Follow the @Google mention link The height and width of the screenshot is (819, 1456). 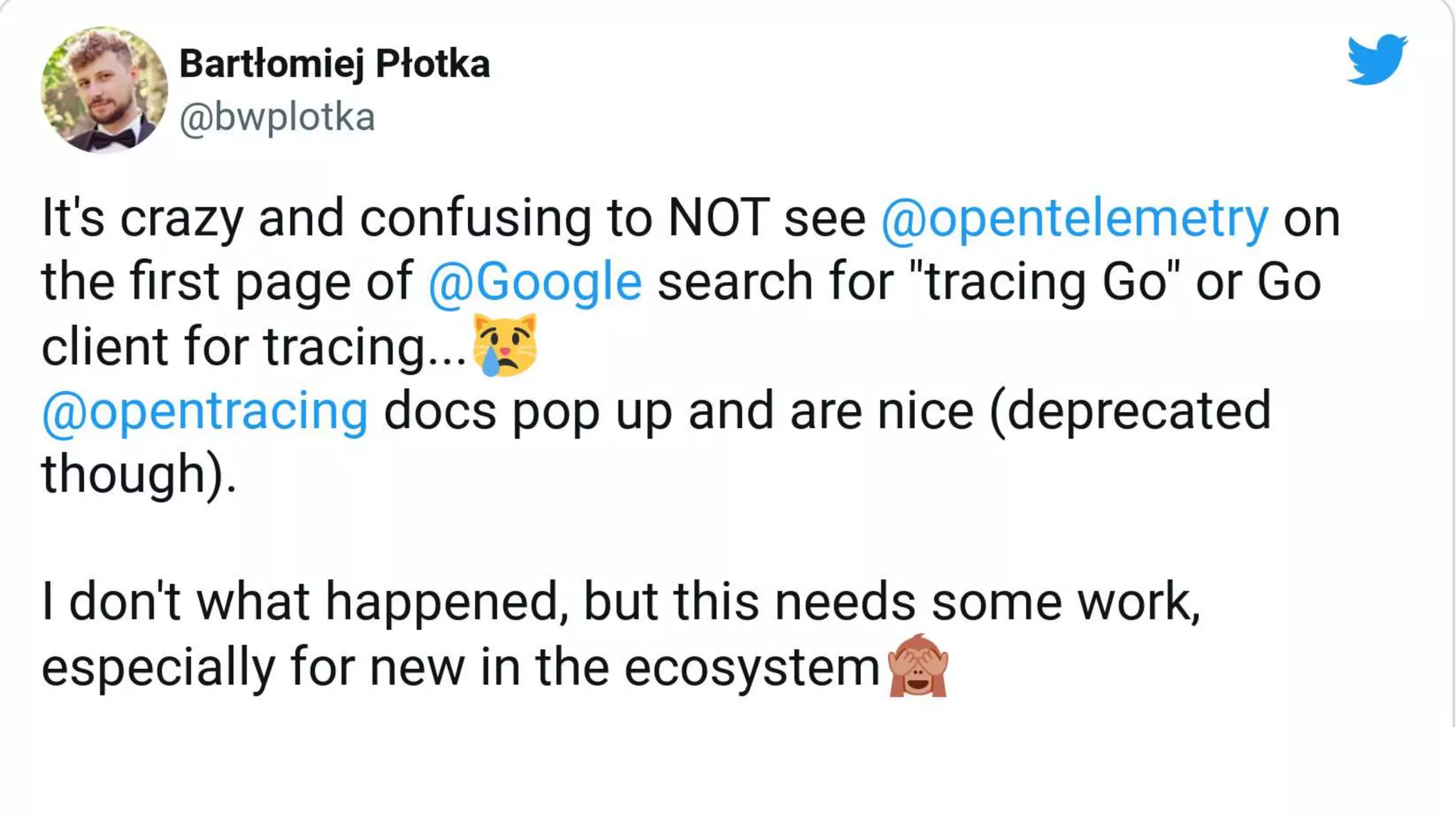(535, 282)
